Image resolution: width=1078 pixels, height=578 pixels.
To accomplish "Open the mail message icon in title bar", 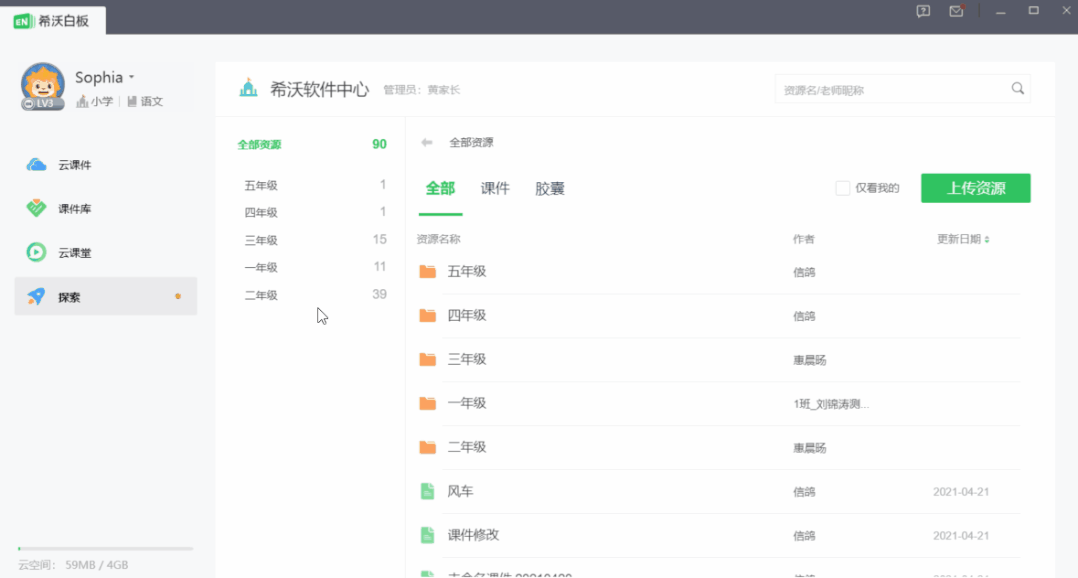I will pyautogui.click(x=956, y=11).
